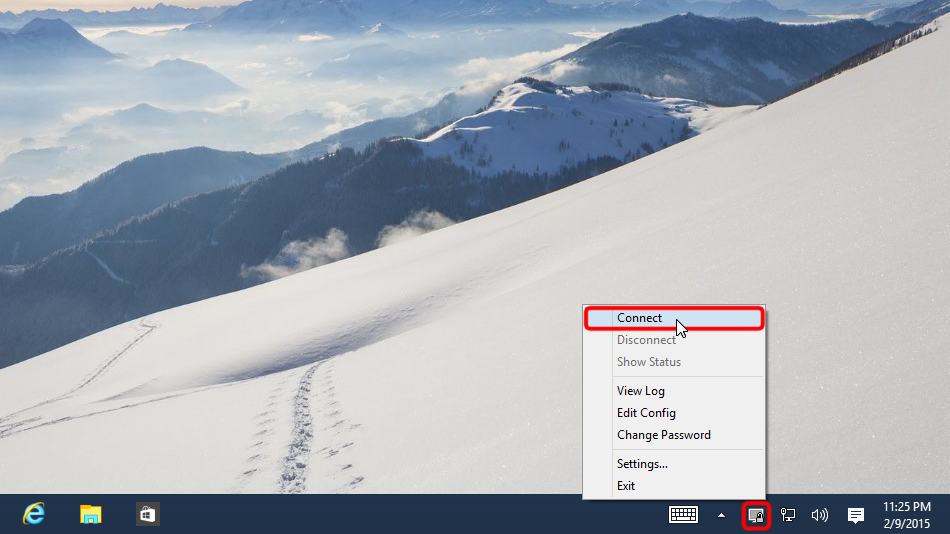950x534 pixels.
Task: Choose Exit to quit OpenVPN GUI
Action: (x=626, y=486)
